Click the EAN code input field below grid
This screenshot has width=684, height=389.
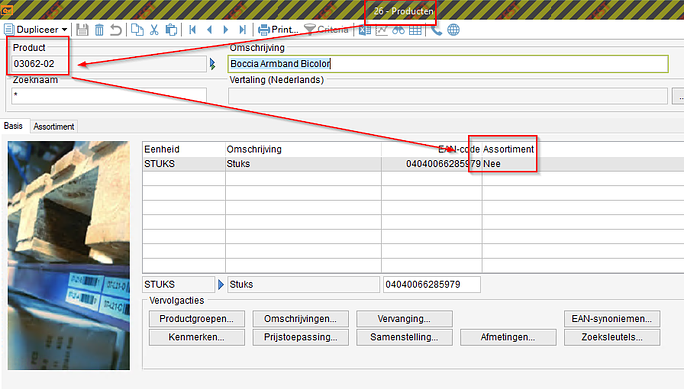[x=431, y=284]
